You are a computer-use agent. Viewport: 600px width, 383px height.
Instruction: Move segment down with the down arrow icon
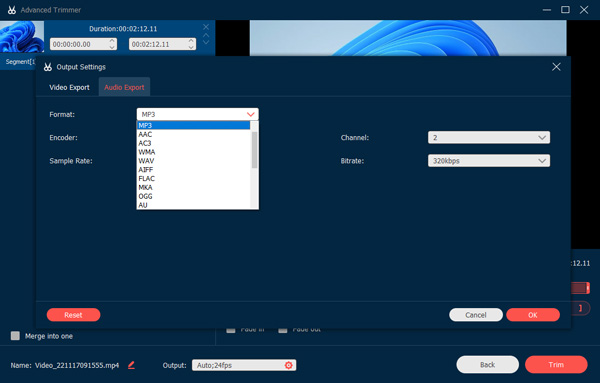click(206, 42)
